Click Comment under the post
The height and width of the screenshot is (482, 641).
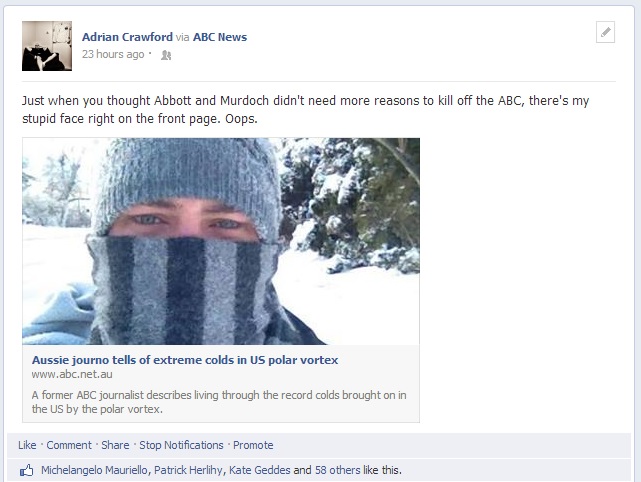(69, 445)
